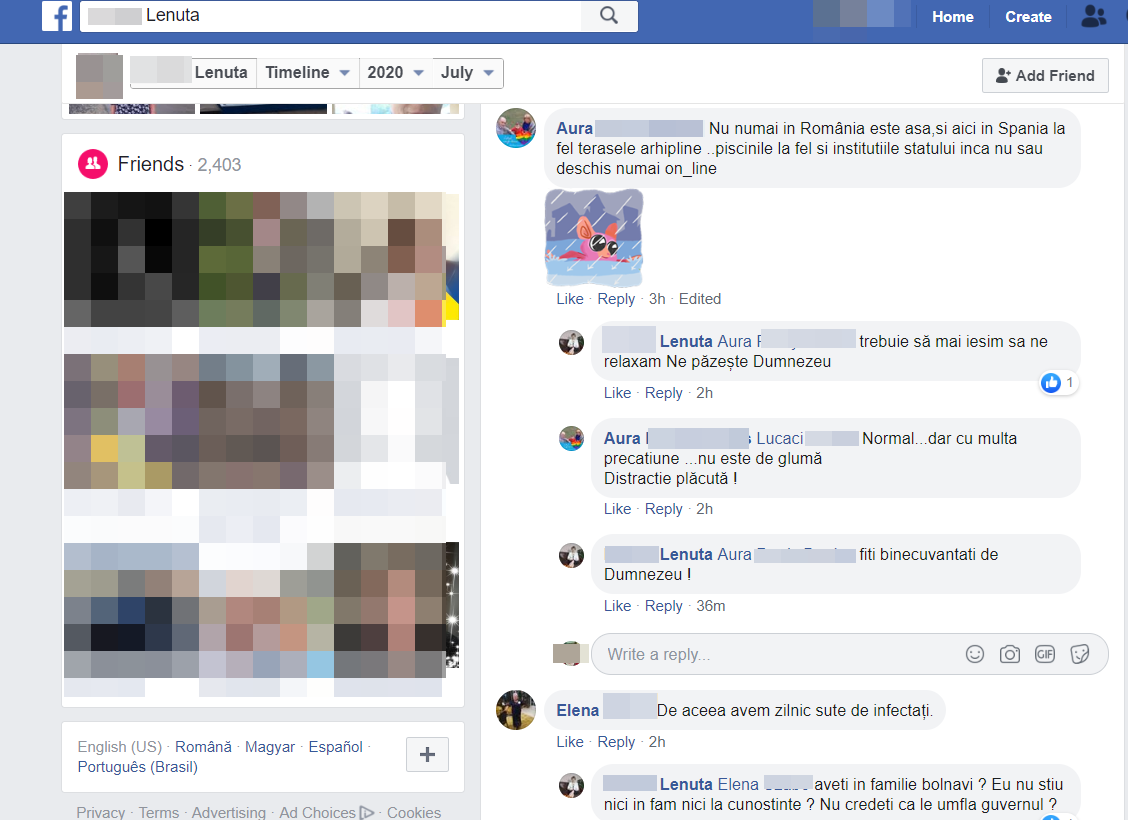Image resolution: width=1128 pixels, height=820 pixels.
Task: Open the friend requests icon in top bar
Action: [x=1093, y=16]
